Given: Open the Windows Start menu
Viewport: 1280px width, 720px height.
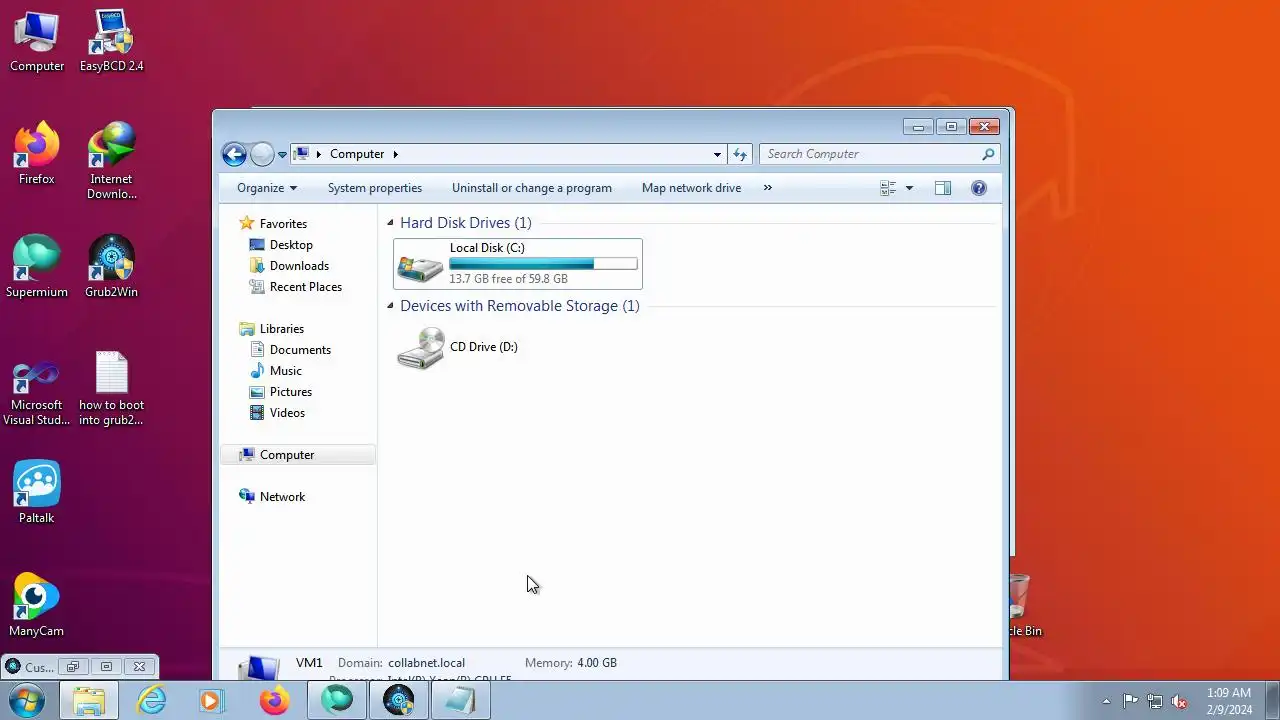Looking at the screenshot, I should 27,700.
